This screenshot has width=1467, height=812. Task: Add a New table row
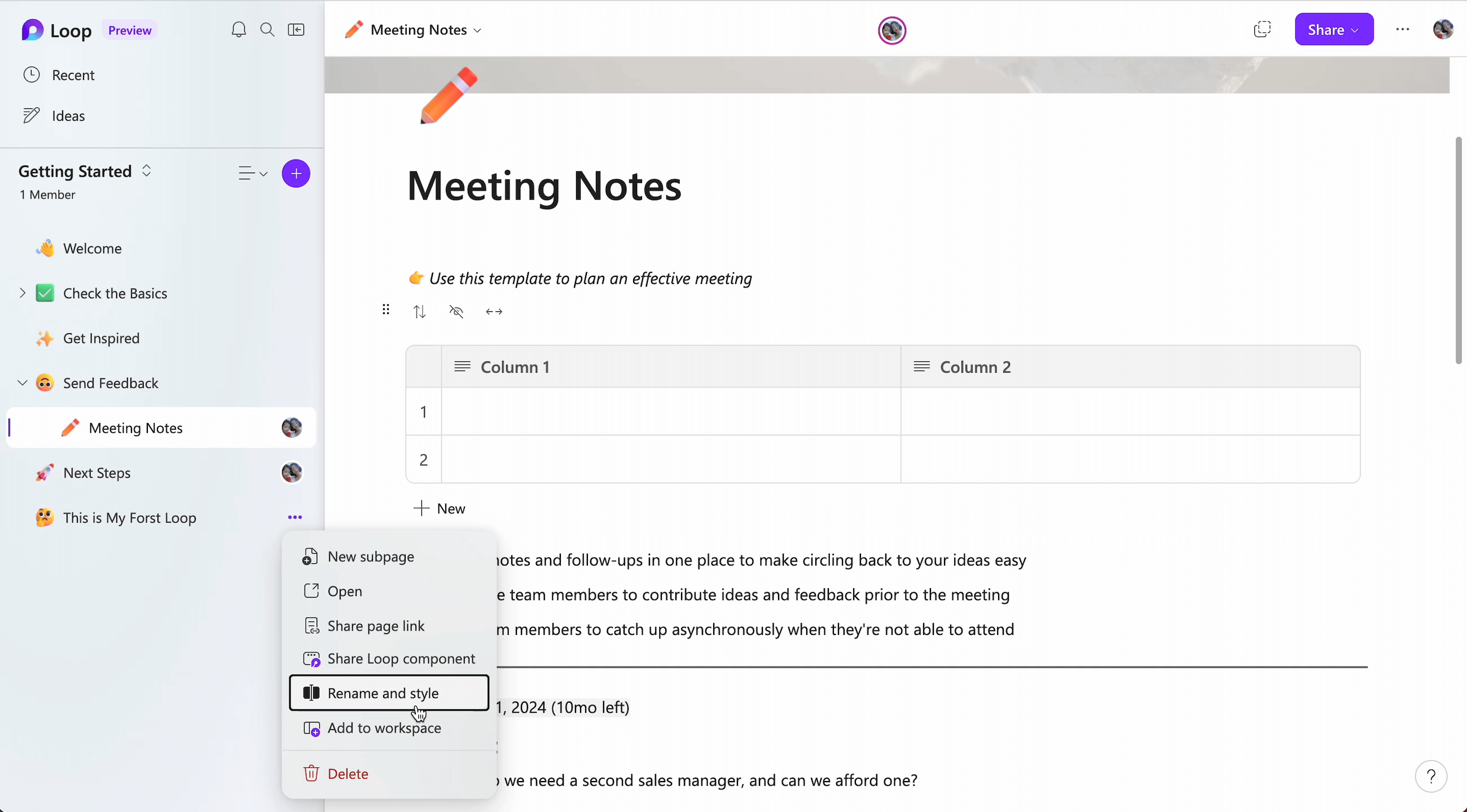[x=439, y=508]
